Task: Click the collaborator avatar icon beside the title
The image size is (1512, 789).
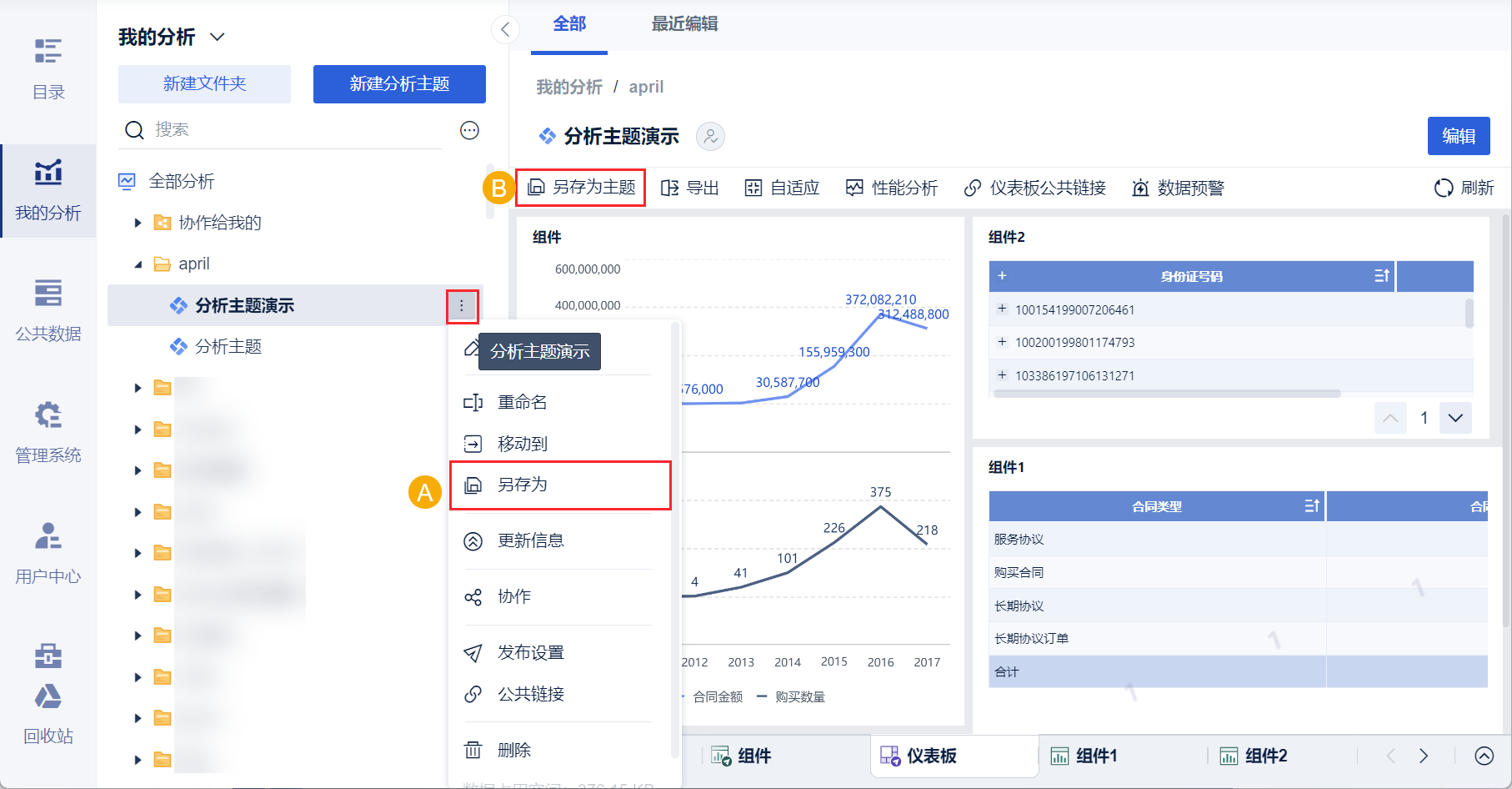Action: 710,136
